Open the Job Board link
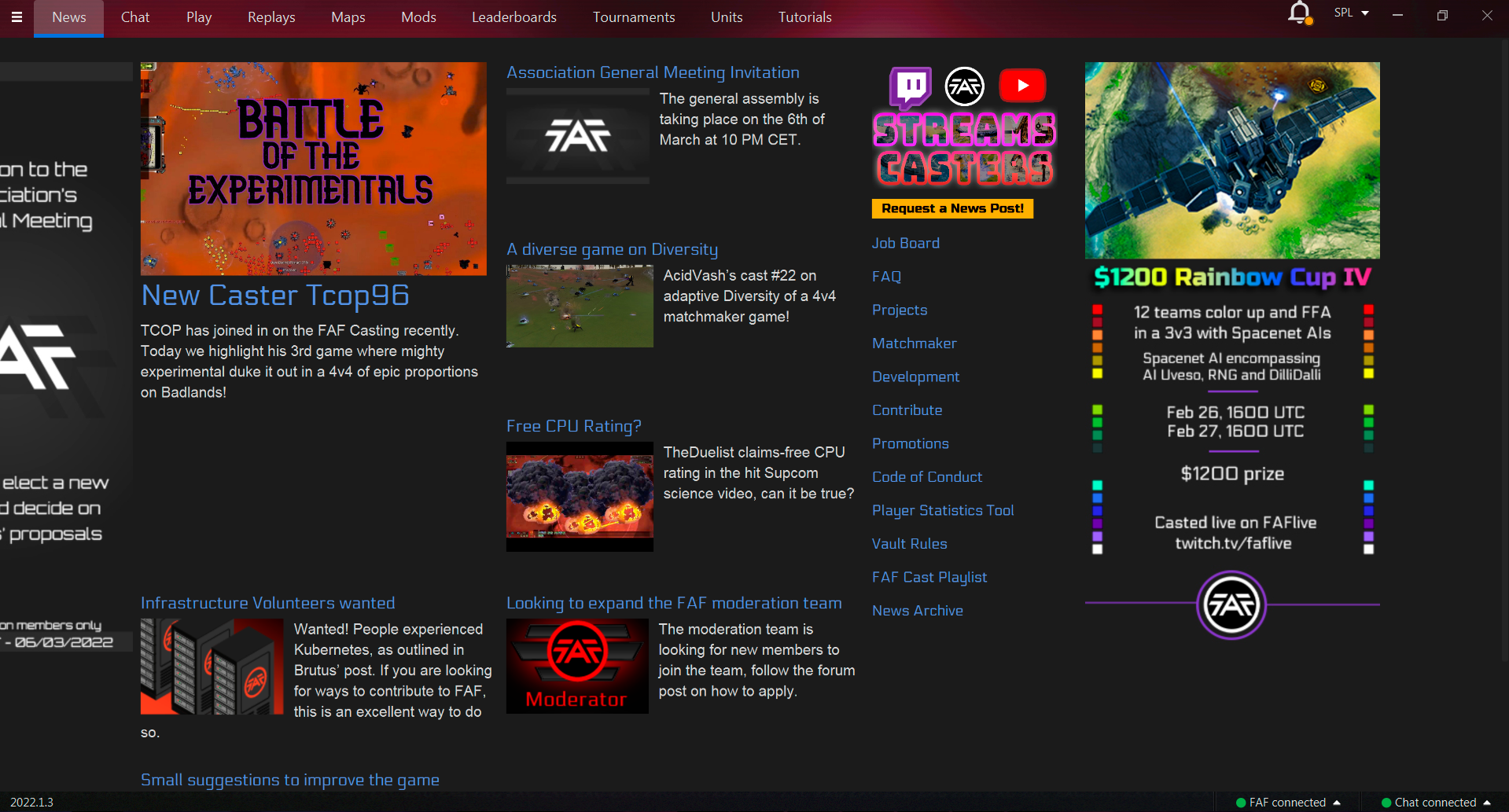Image resolution: width=1509 pixels, height=812 pixels. click(x=906, y=244)
